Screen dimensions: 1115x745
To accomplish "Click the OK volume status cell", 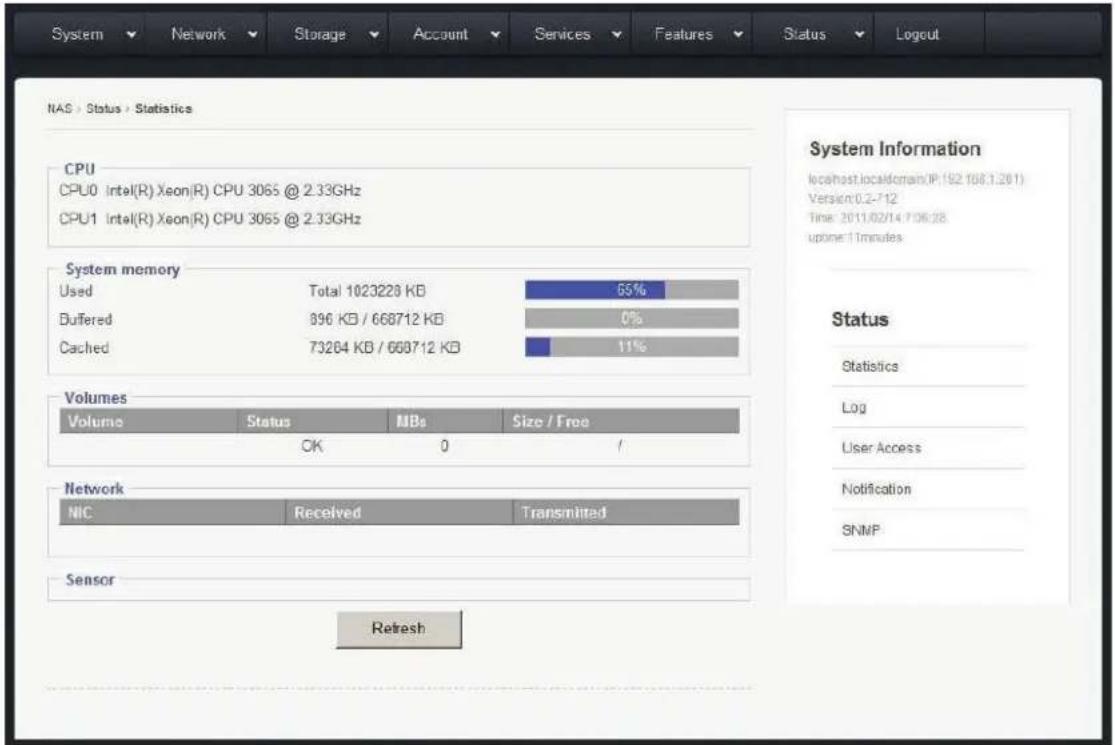I will (311, 446).
